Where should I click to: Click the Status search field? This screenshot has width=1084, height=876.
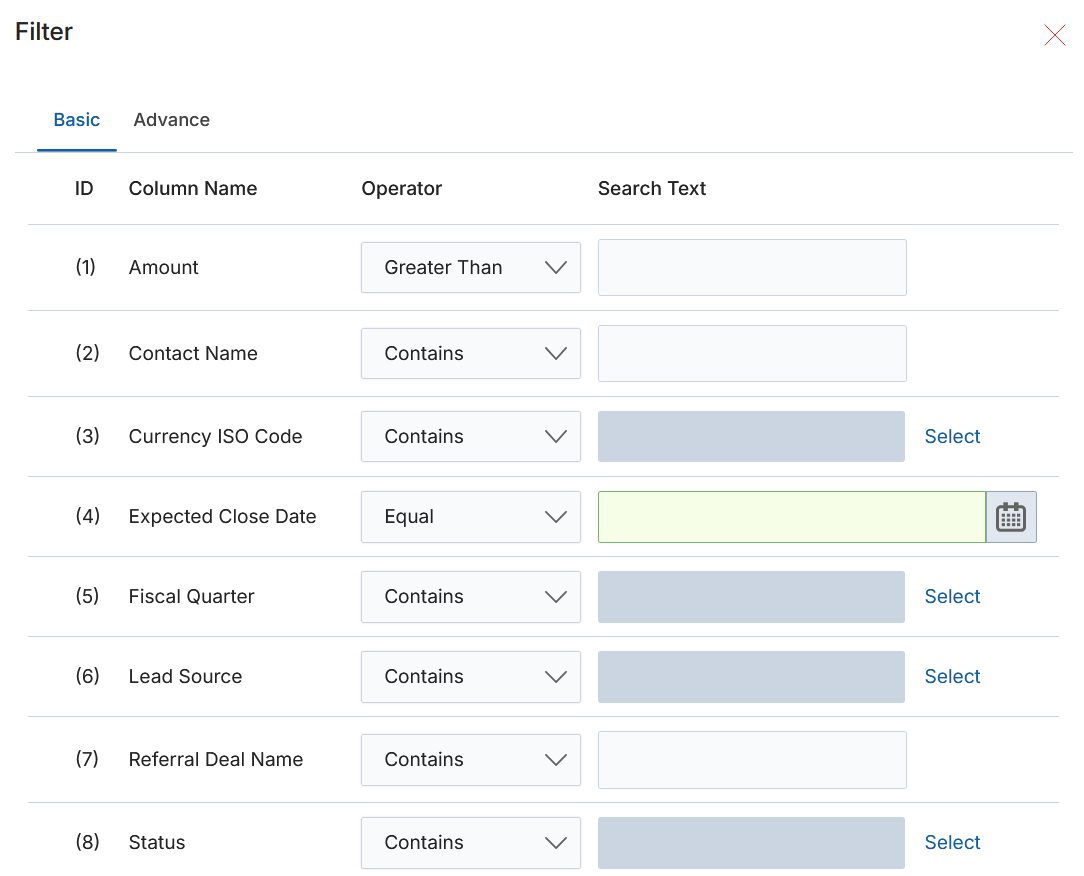pyautogui.click(x=751, y=843)
